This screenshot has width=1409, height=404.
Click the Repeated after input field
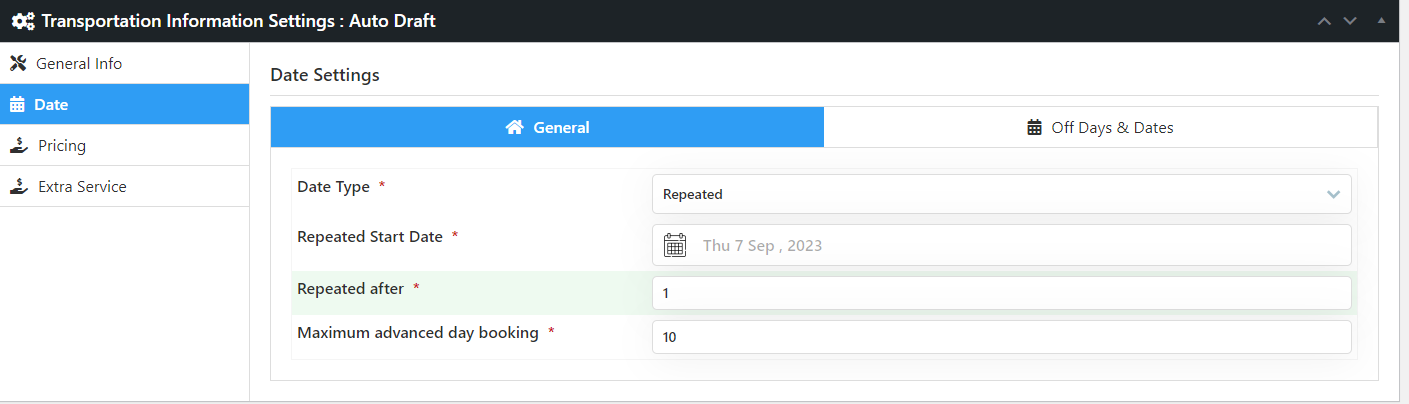(1001, 293)
